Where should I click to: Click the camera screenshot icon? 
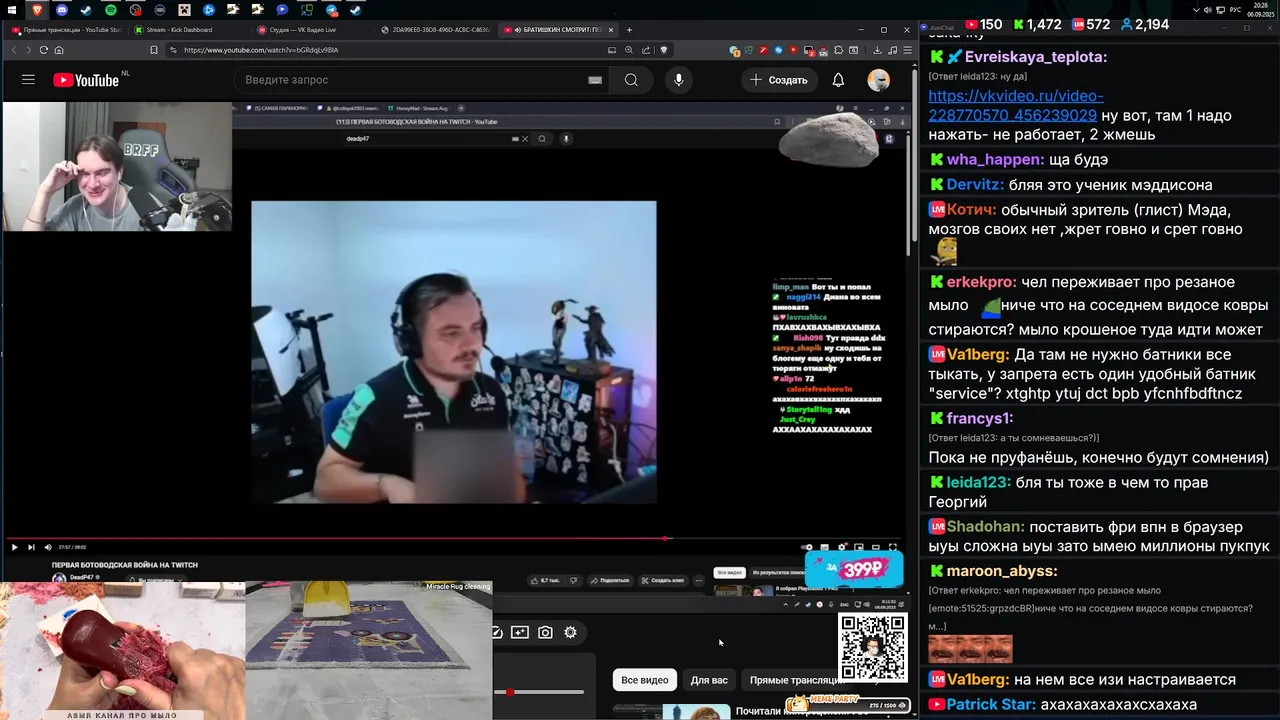coord(545,632)
